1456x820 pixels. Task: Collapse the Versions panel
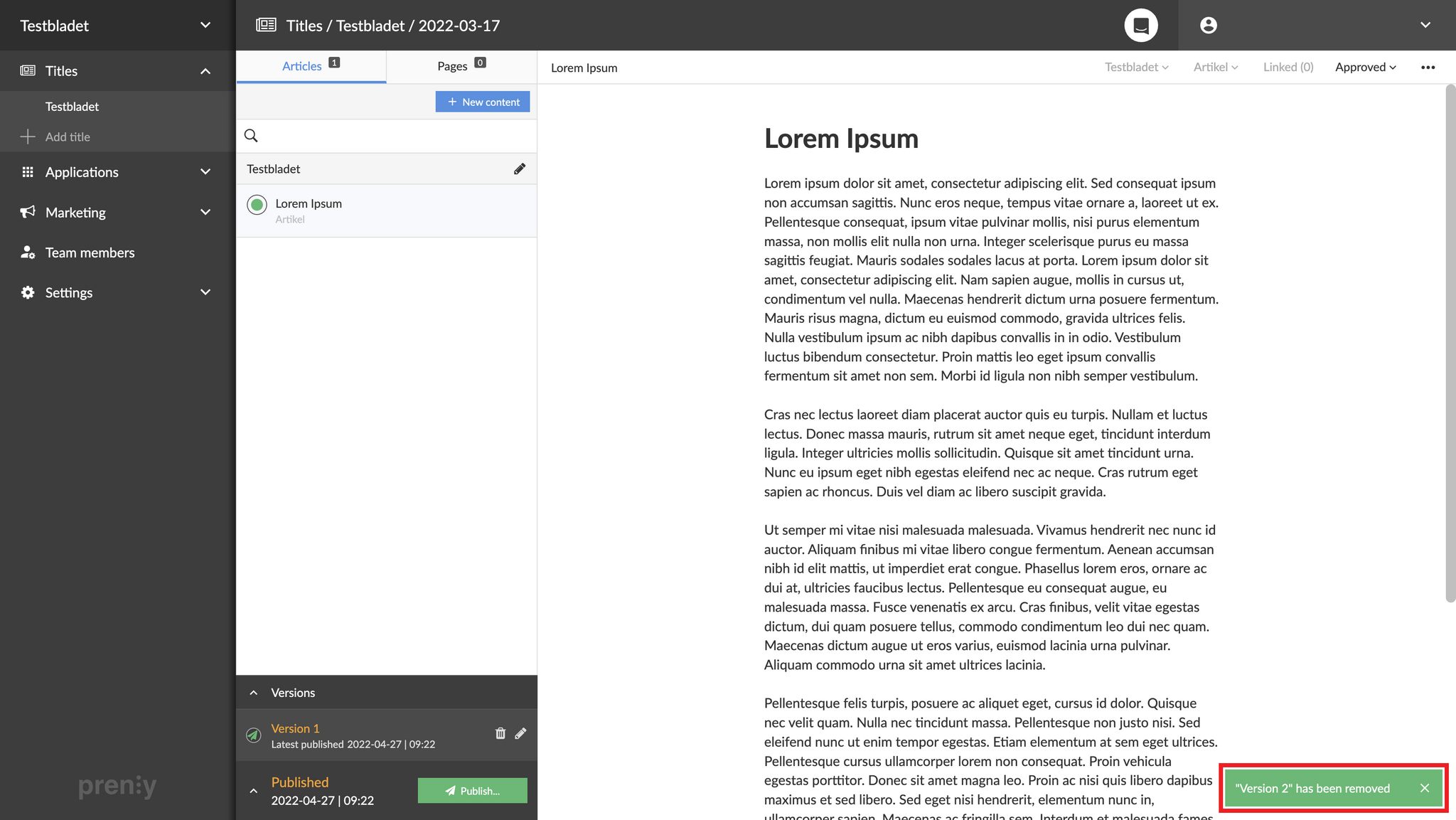coord(254,693)
